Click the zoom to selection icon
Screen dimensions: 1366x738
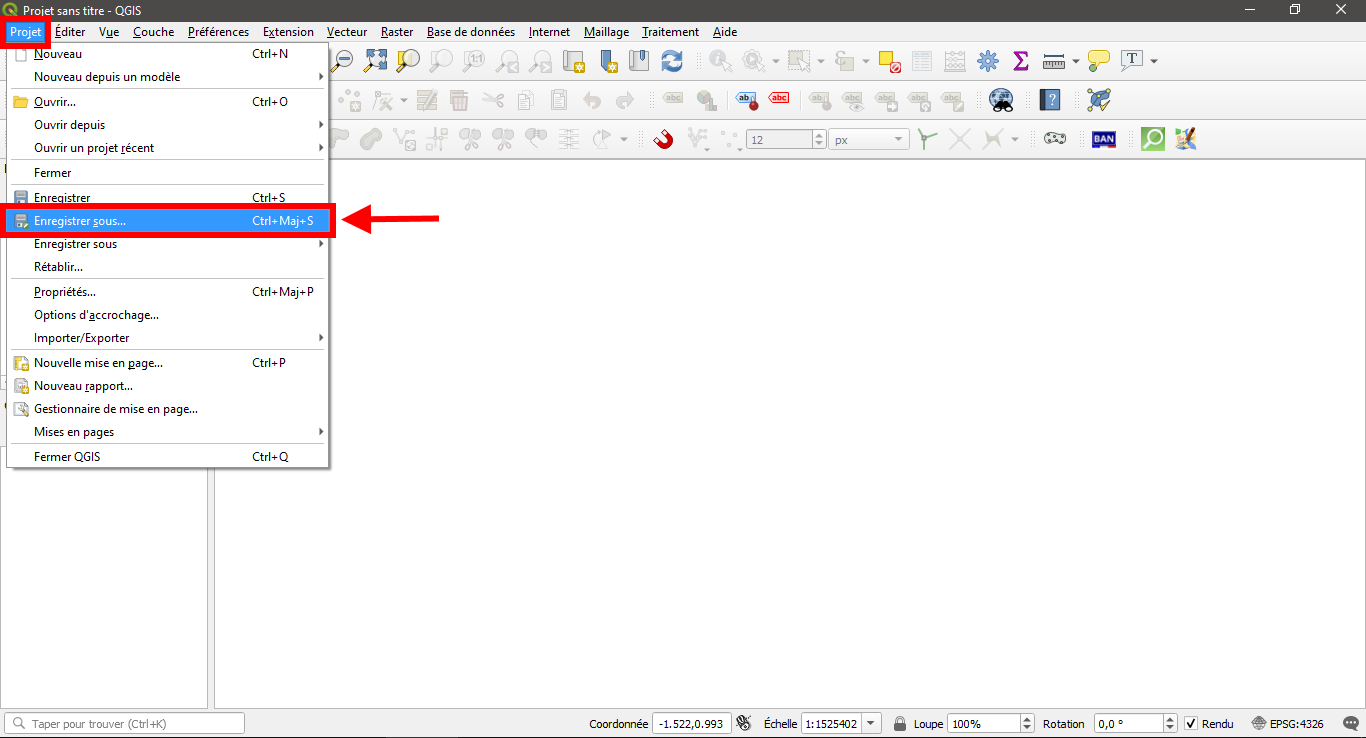coord(408,61)
